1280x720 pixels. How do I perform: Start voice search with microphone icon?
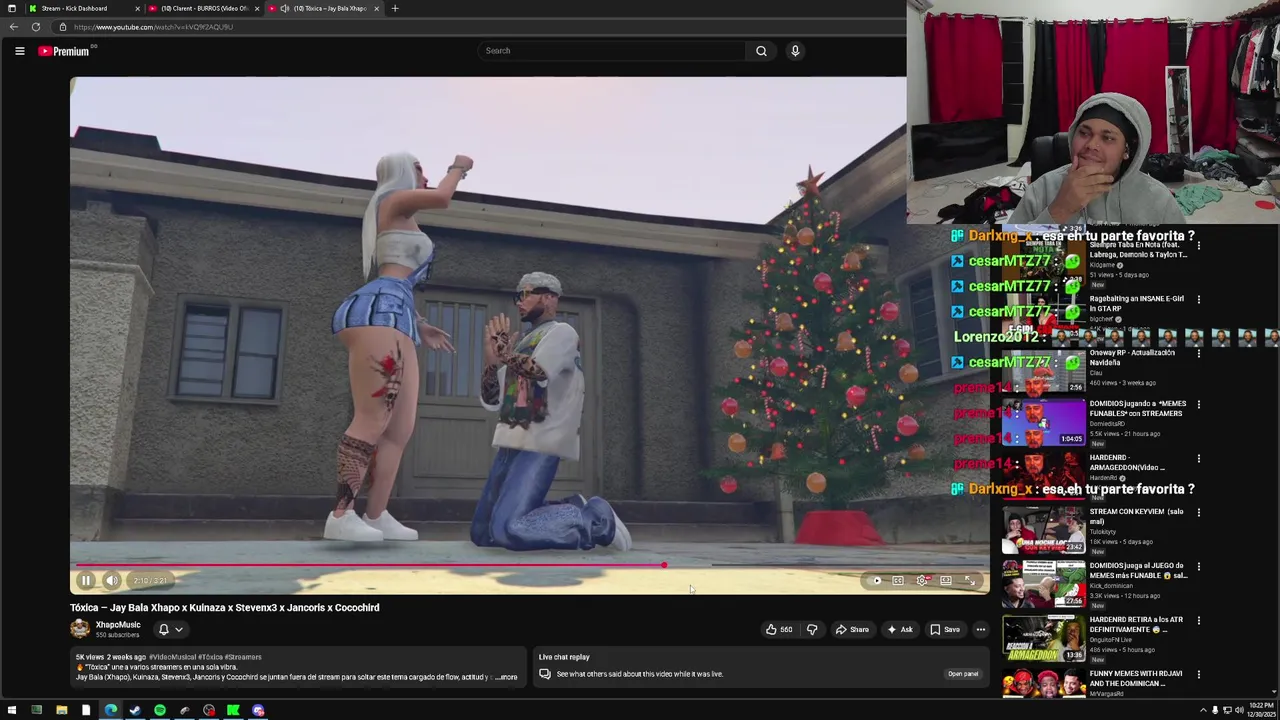pos(795,51)
